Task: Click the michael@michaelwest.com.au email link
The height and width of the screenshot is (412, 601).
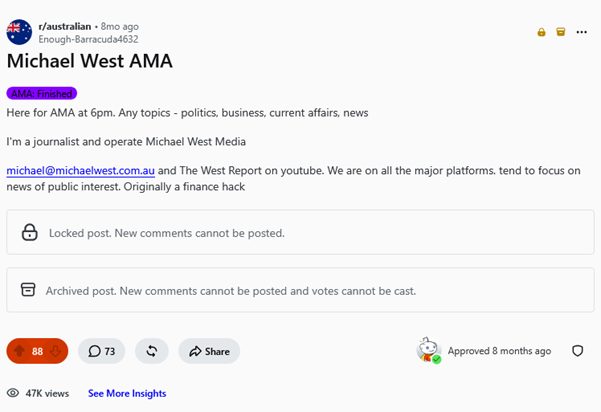Action: pyautogui.click(x=80, y=171)
